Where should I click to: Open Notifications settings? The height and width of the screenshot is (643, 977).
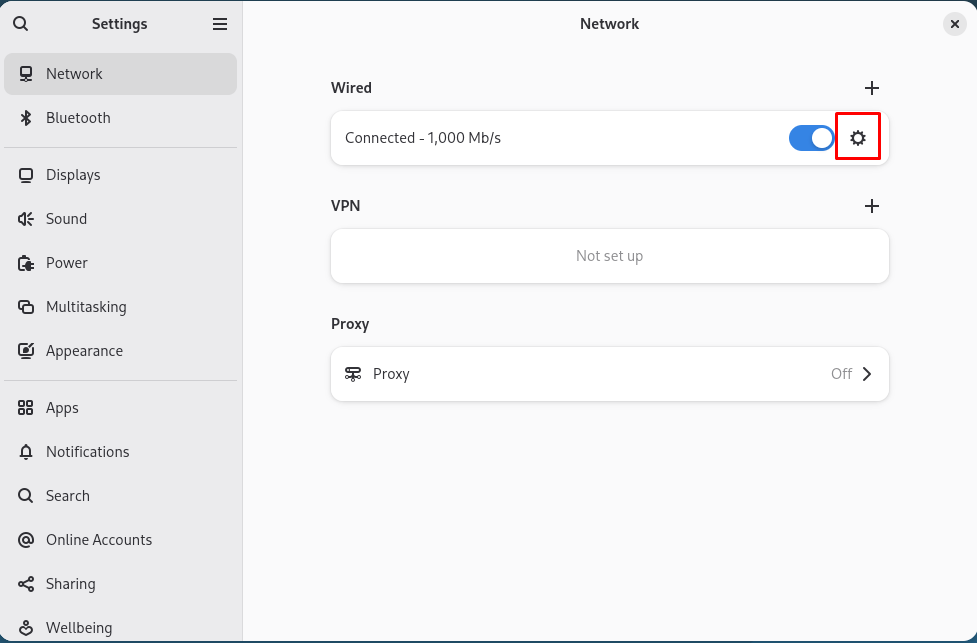point(88,452)
